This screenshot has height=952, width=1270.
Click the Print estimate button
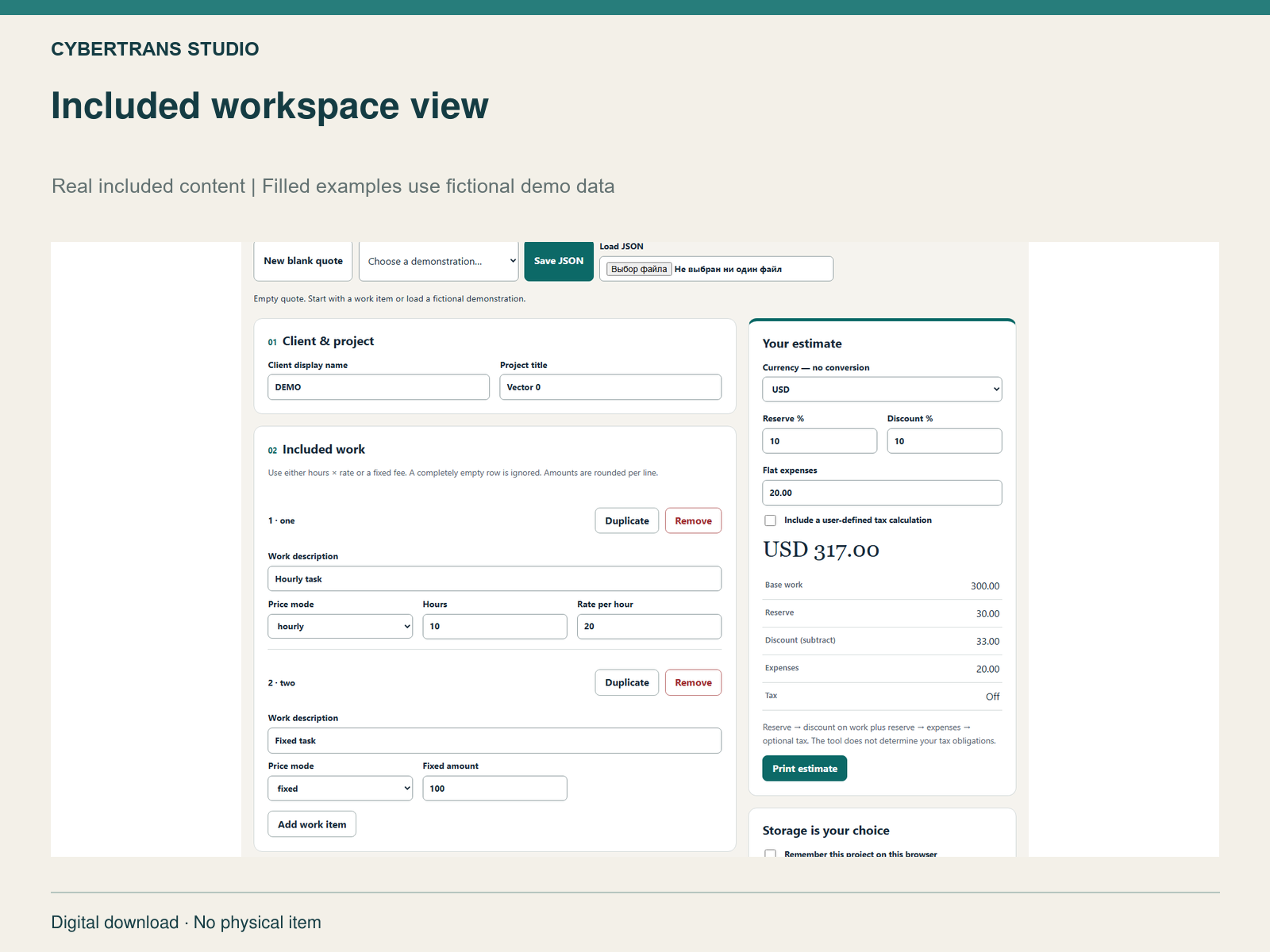pos(805,769)
